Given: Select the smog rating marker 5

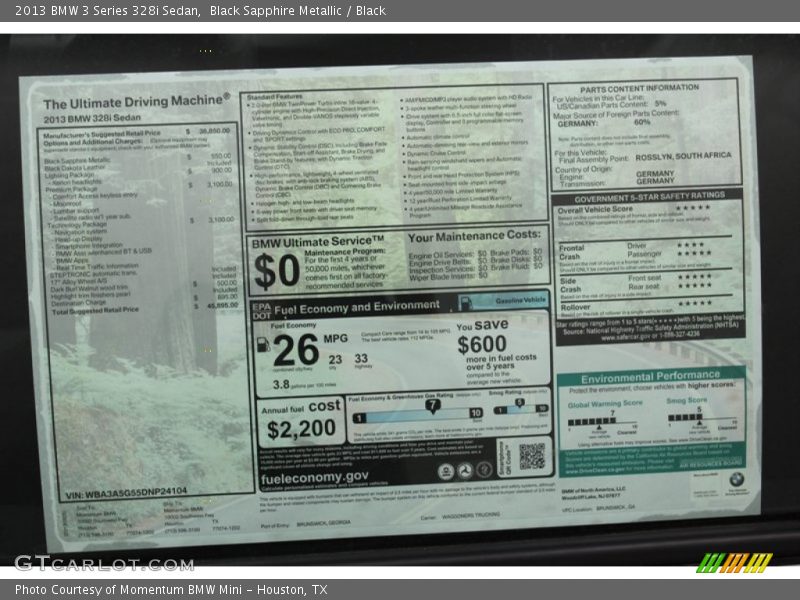Looking at the screenshot, I should click(519, 403).
